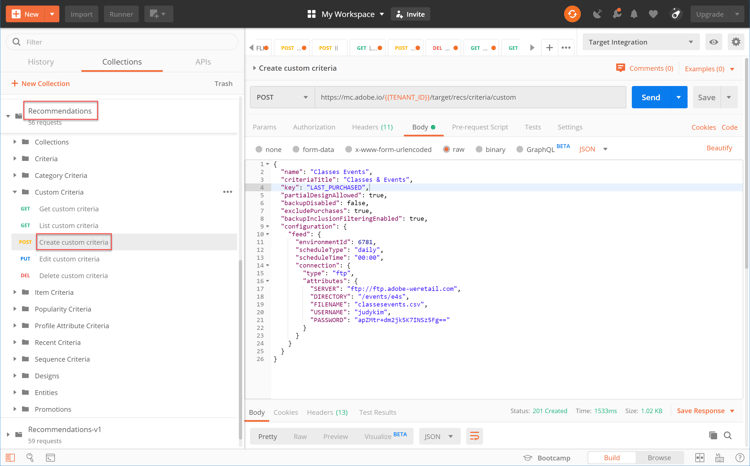750x466 pixels.
Task: Click the request URL input field
Action: tap(470, 97)
